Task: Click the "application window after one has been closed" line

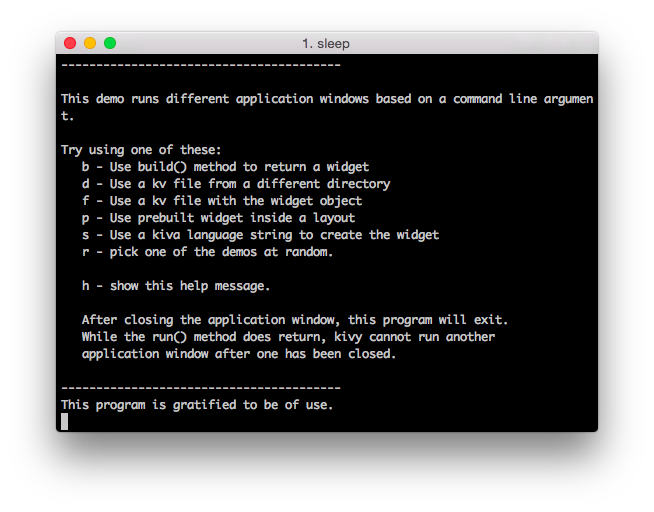Action: point(239,354)
